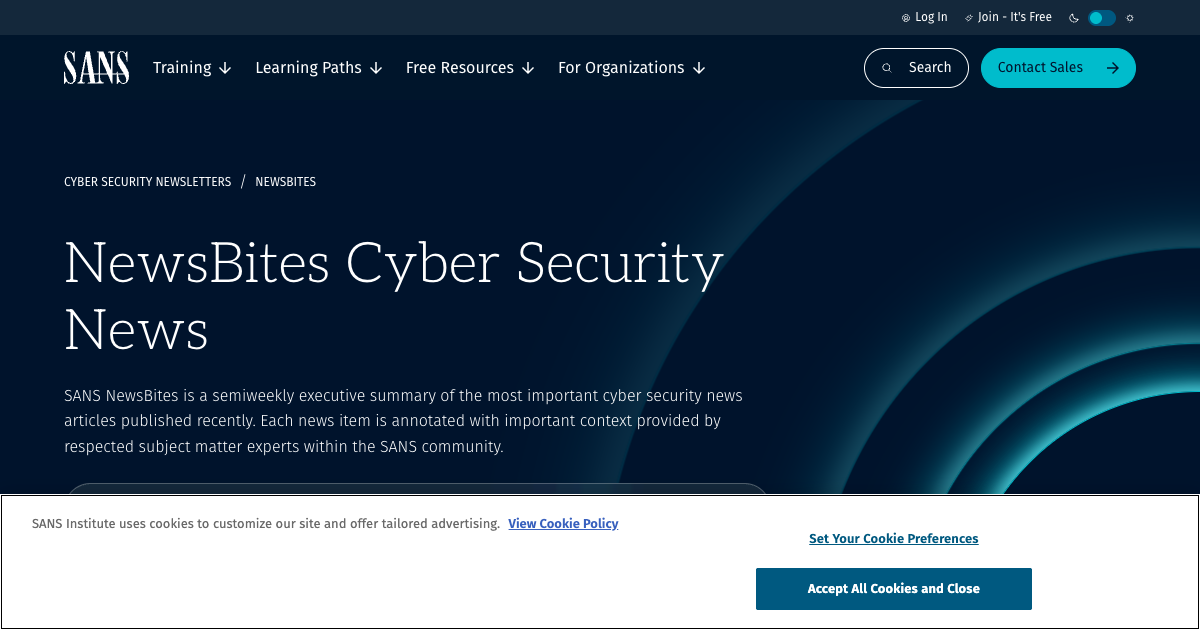Open the View Cookie Policy link
Viewport: 1200px width, 630px height.
pos(563,524)
